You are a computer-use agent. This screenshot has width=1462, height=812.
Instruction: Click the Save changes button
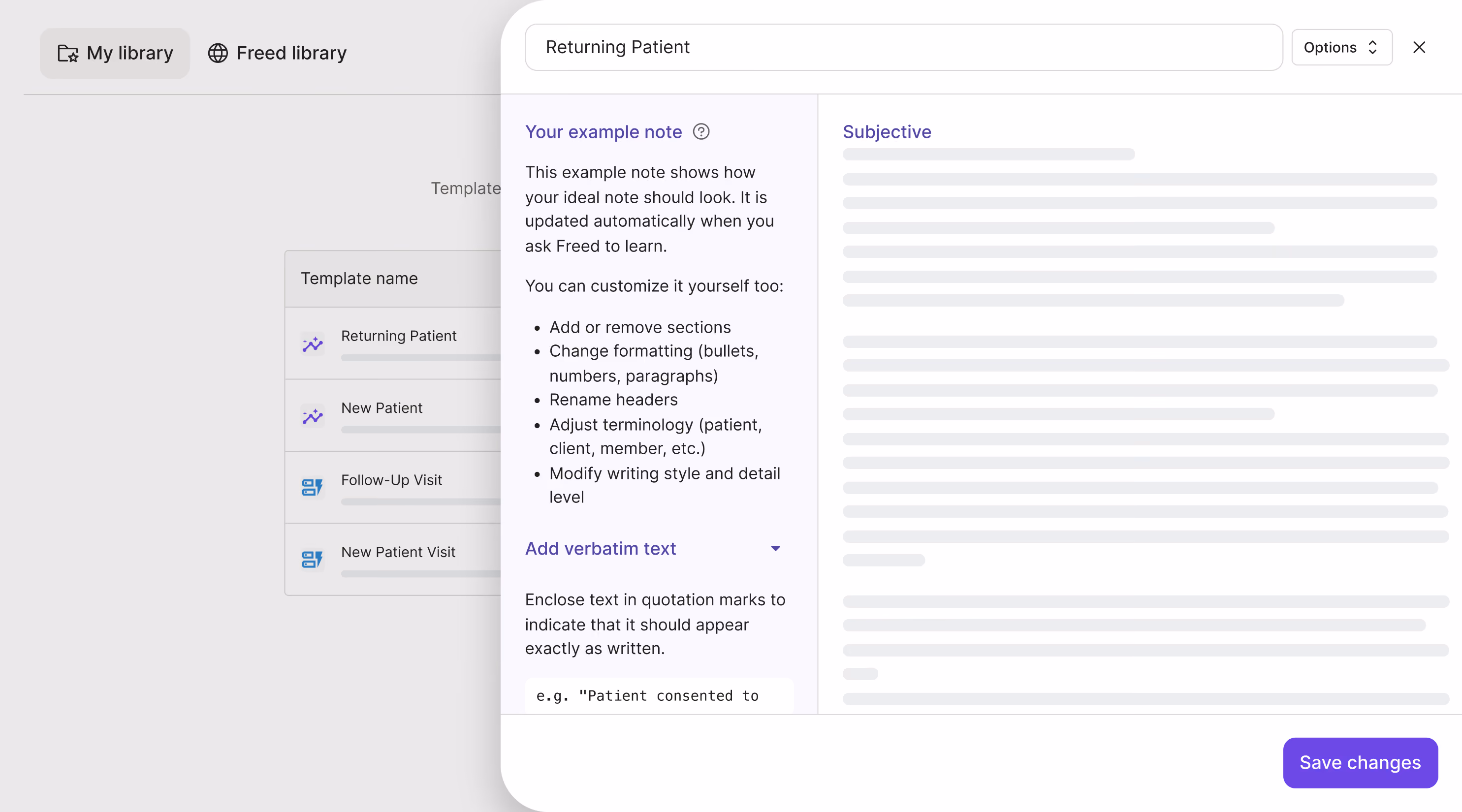1360,763
